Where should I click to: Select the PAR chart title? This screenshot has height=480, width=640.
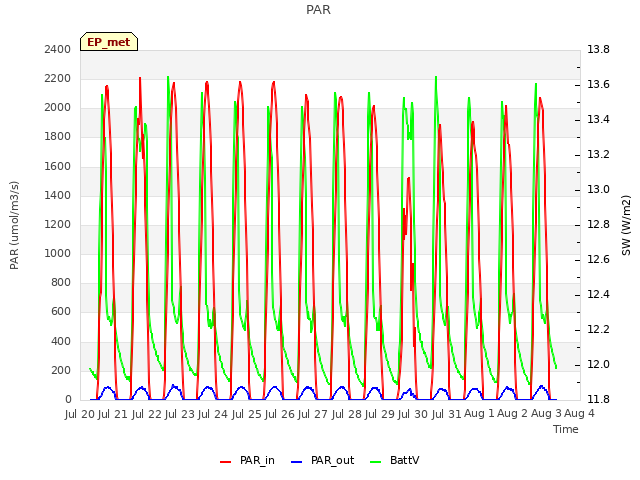click(x=318, y=10)
